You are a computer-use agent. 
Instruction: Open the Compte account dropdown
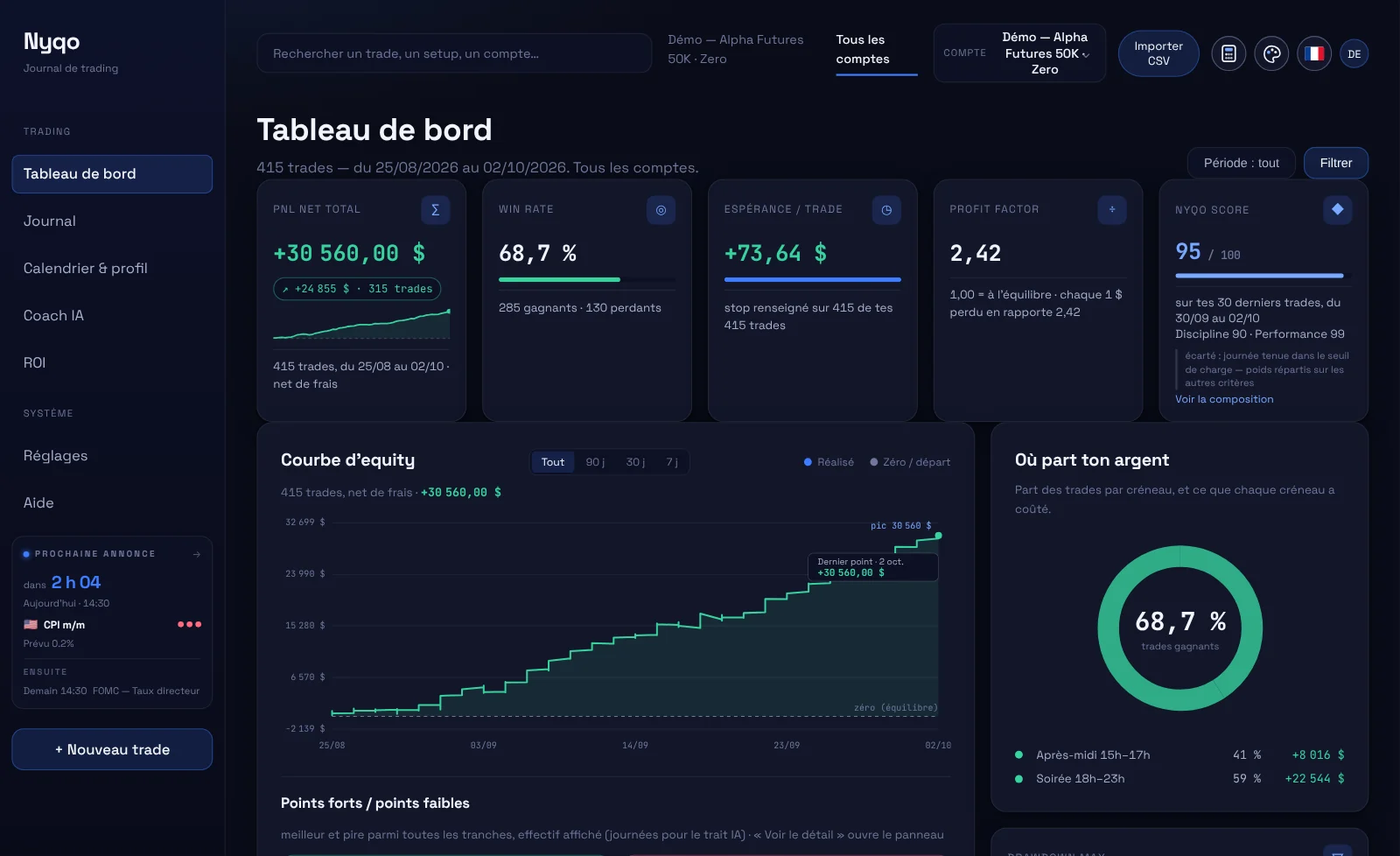[x=1019, y=53]
